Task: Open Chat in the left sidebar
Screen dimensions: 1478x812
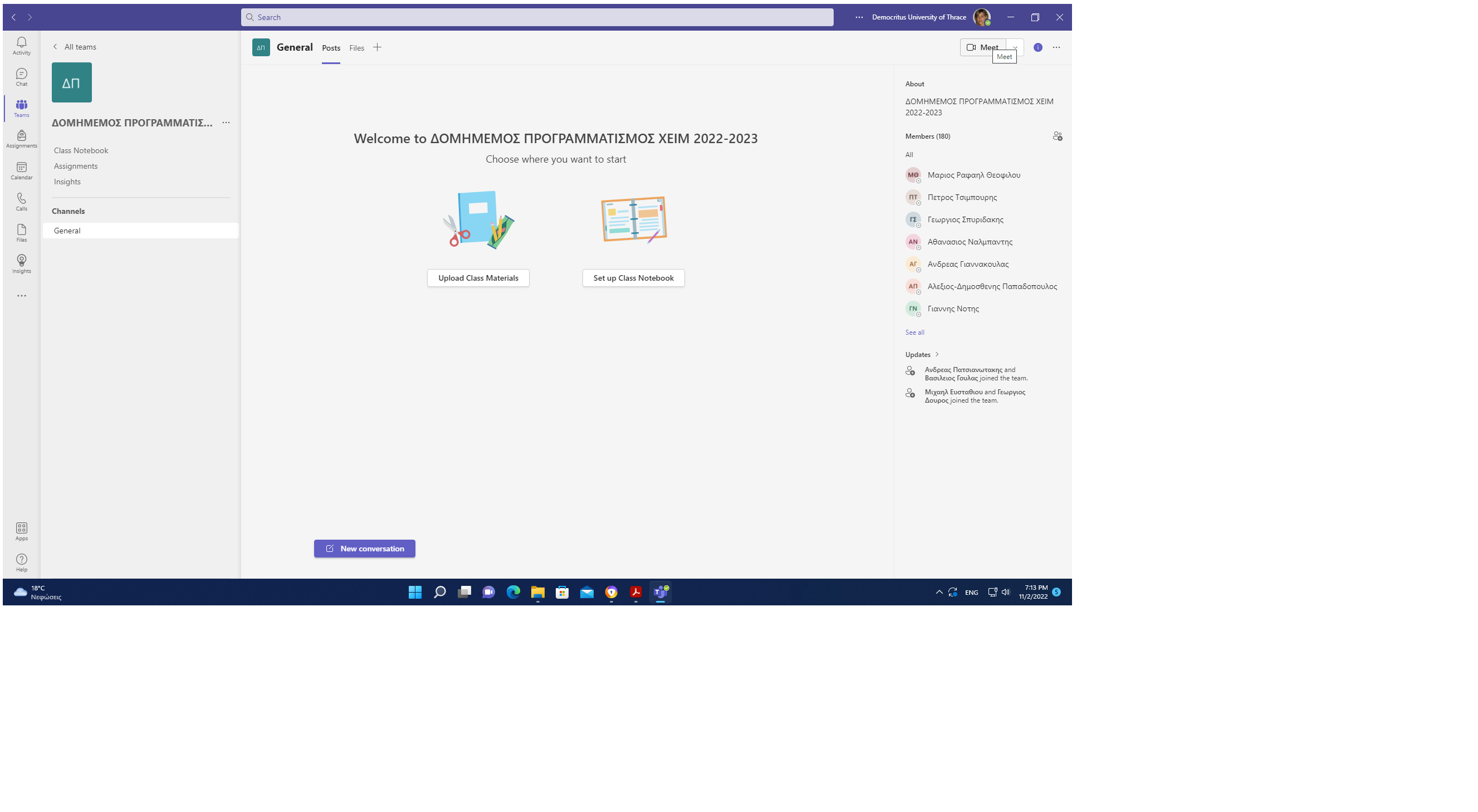Action: pyautogui.click(x=21, y=77)
